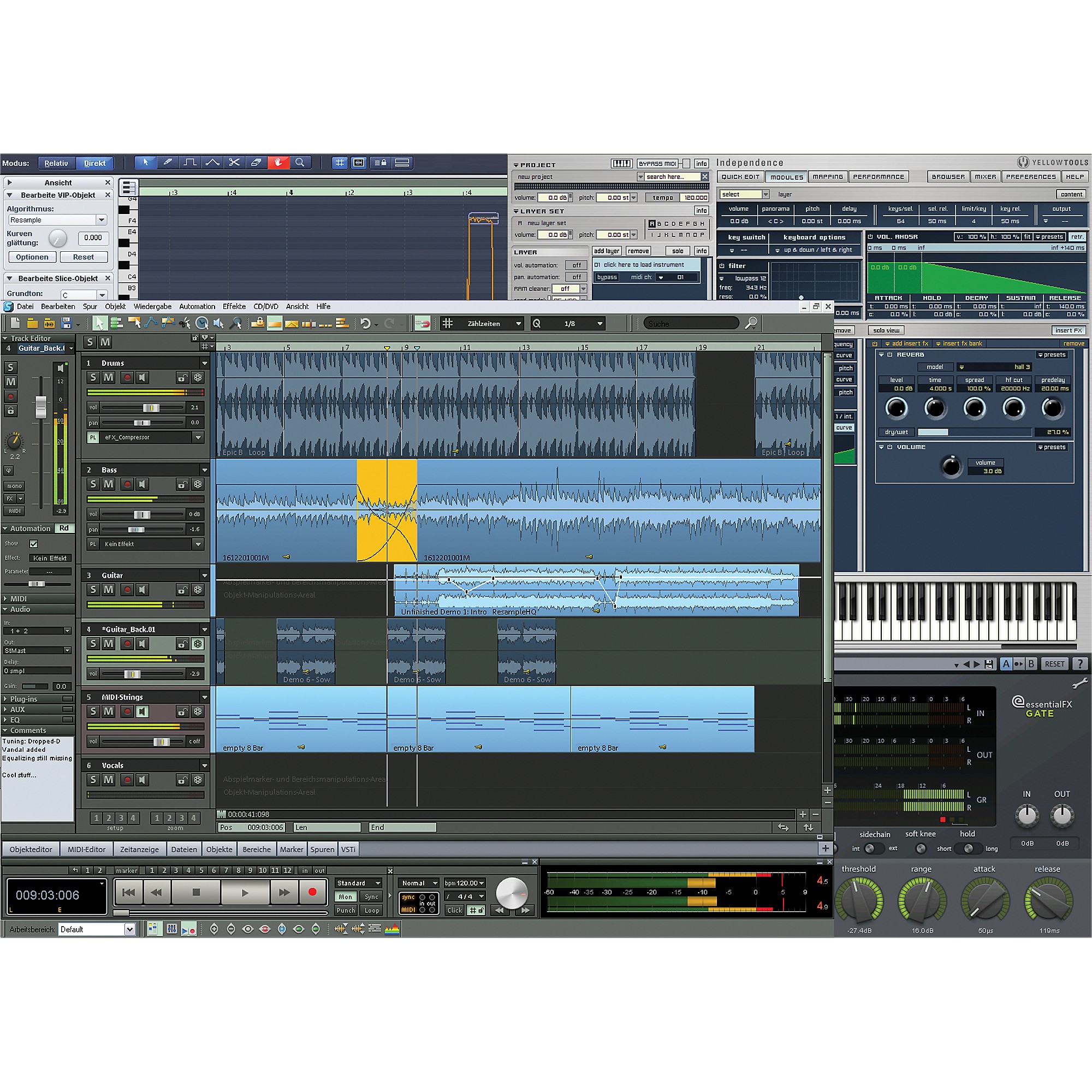The height and width of the screenshot is (1092, 1092).
Task: Click the undo arrow in main toolbar
Action: (366, 323)
